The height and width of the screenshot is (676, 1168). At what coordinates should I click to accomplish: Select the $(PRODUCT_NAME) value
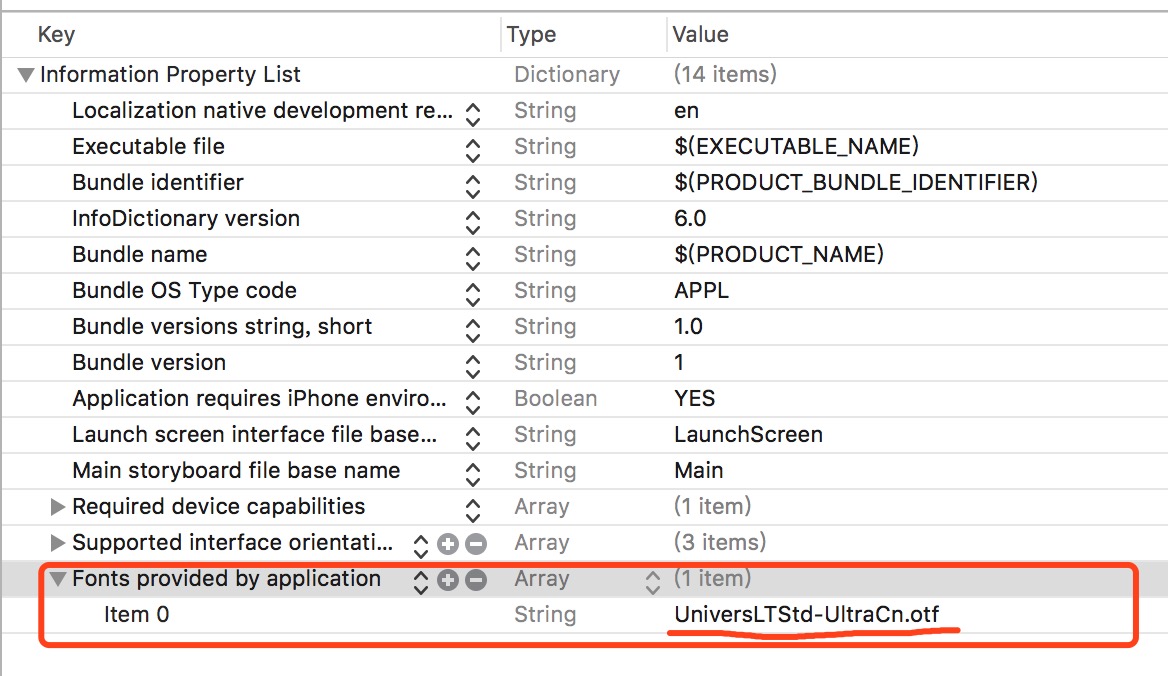(x=779, y=255)
